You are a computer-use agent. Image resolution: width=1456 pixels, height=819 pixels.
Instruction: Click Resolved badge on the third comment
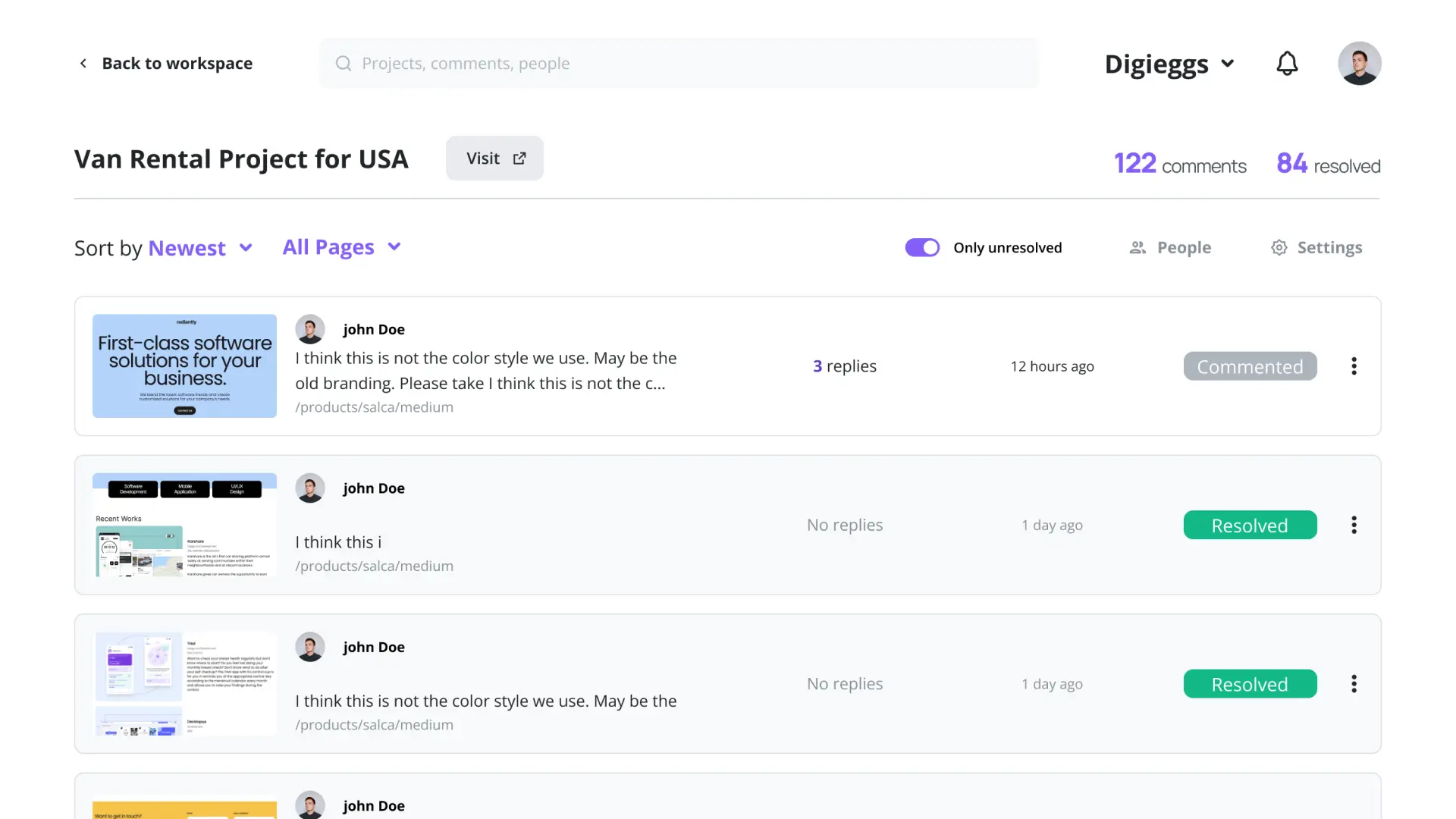click(x=1250, y=684)
